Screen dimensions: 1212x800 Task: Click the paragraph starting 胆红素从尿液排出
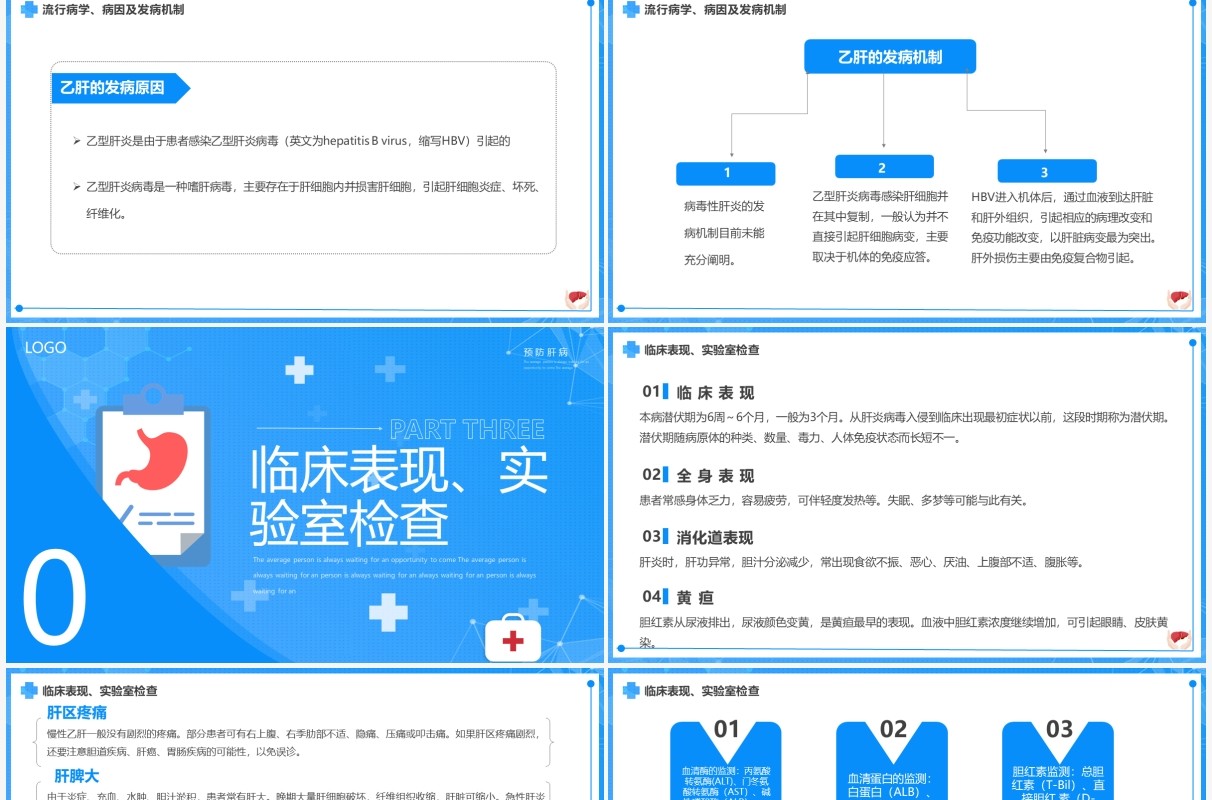(x=904, y=632)
